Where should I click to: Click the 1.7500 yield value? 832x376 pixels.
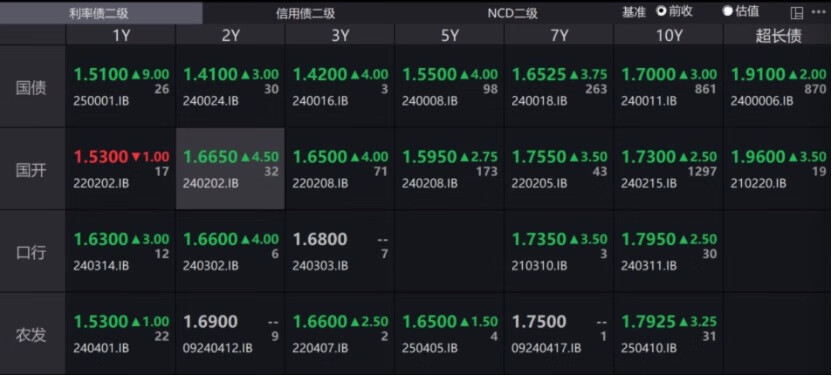click(x=539, y=322)
